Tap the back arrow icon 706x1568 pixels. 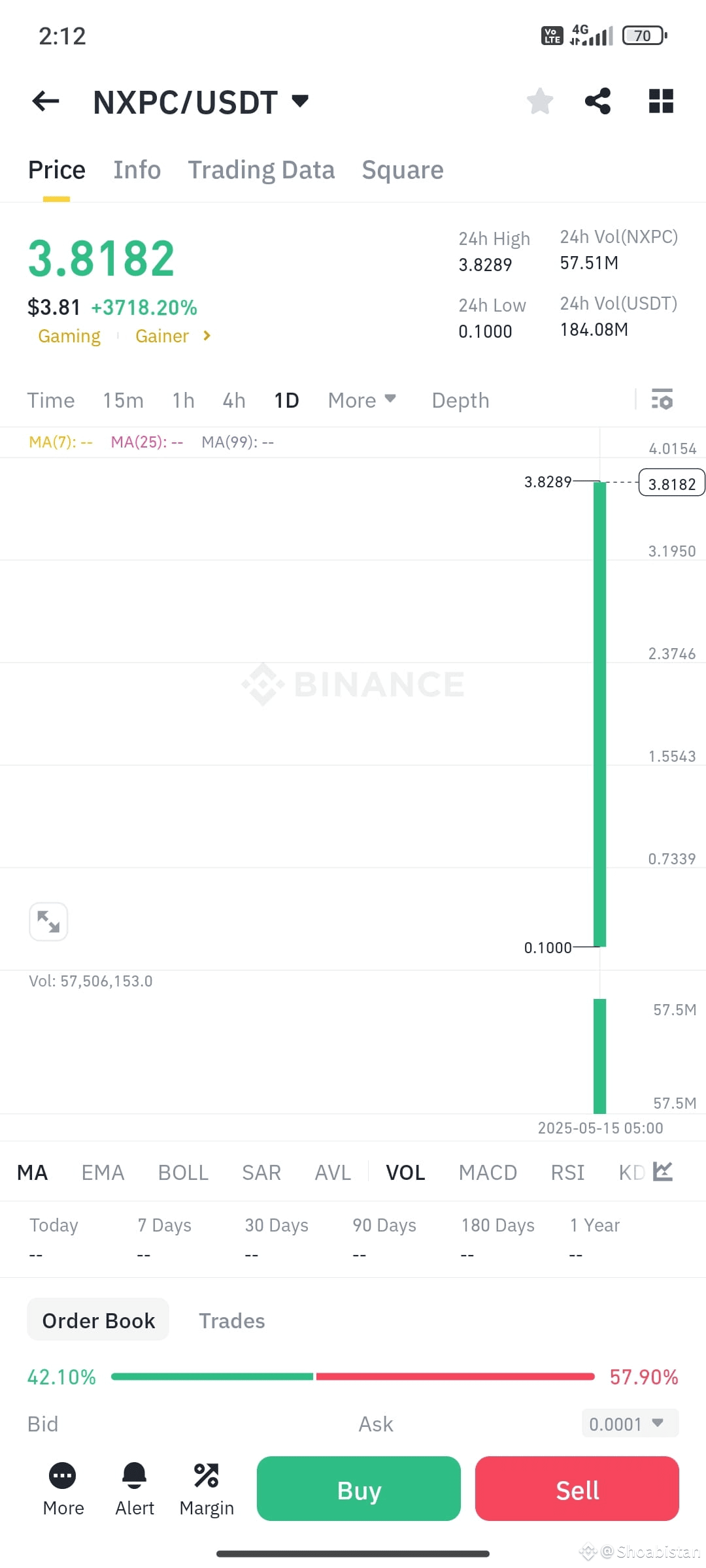coord(46,101)
